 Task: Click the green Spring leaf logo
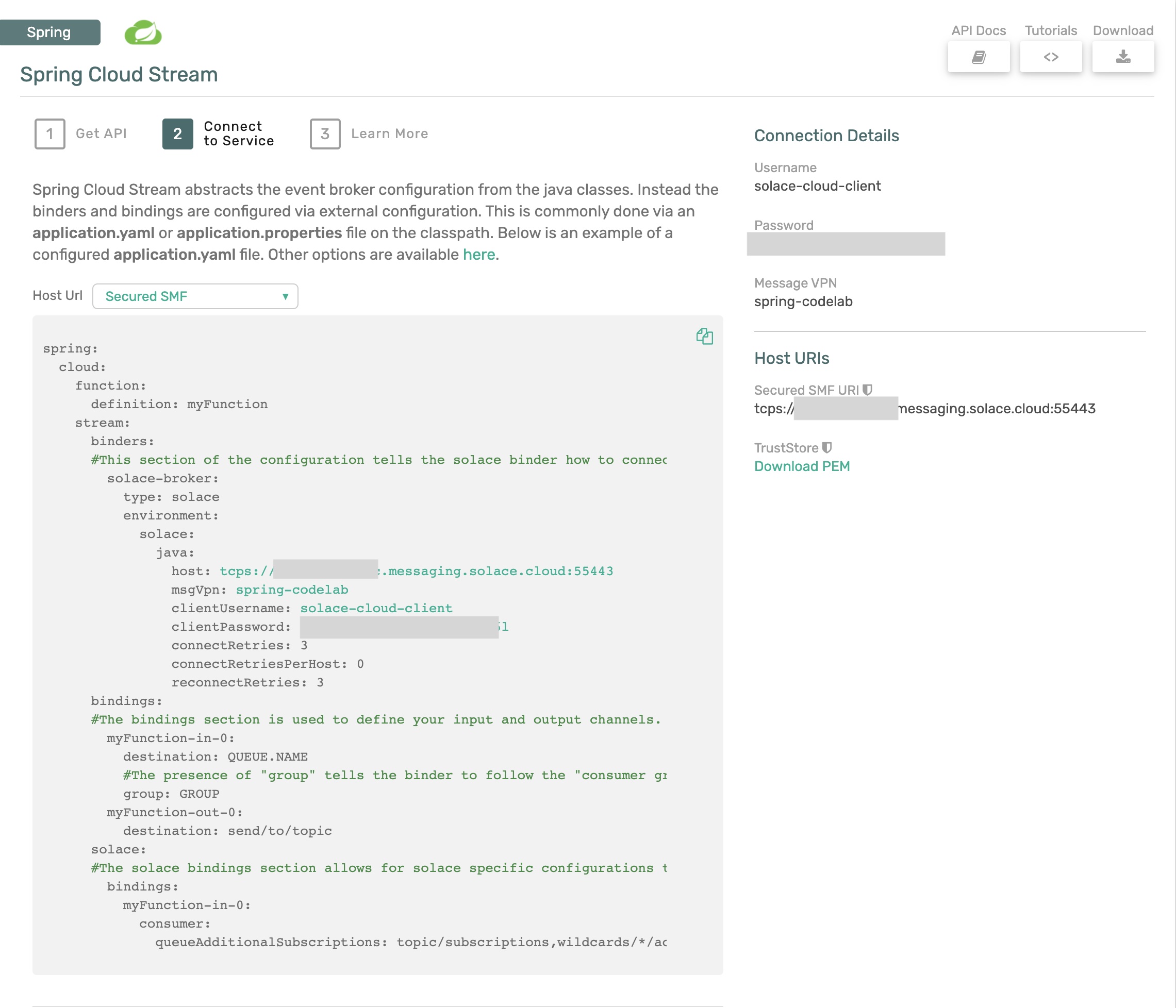coord(143,32)
